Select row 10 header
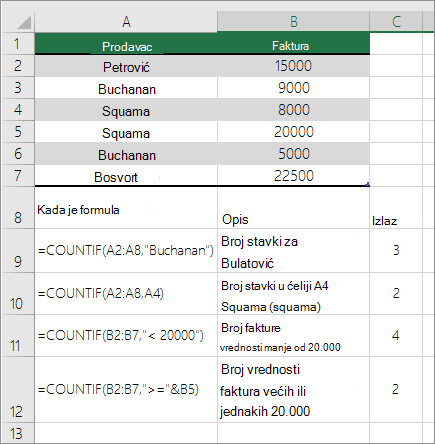The height and width of the screenshot is (444, 435). tap(18, 294)
